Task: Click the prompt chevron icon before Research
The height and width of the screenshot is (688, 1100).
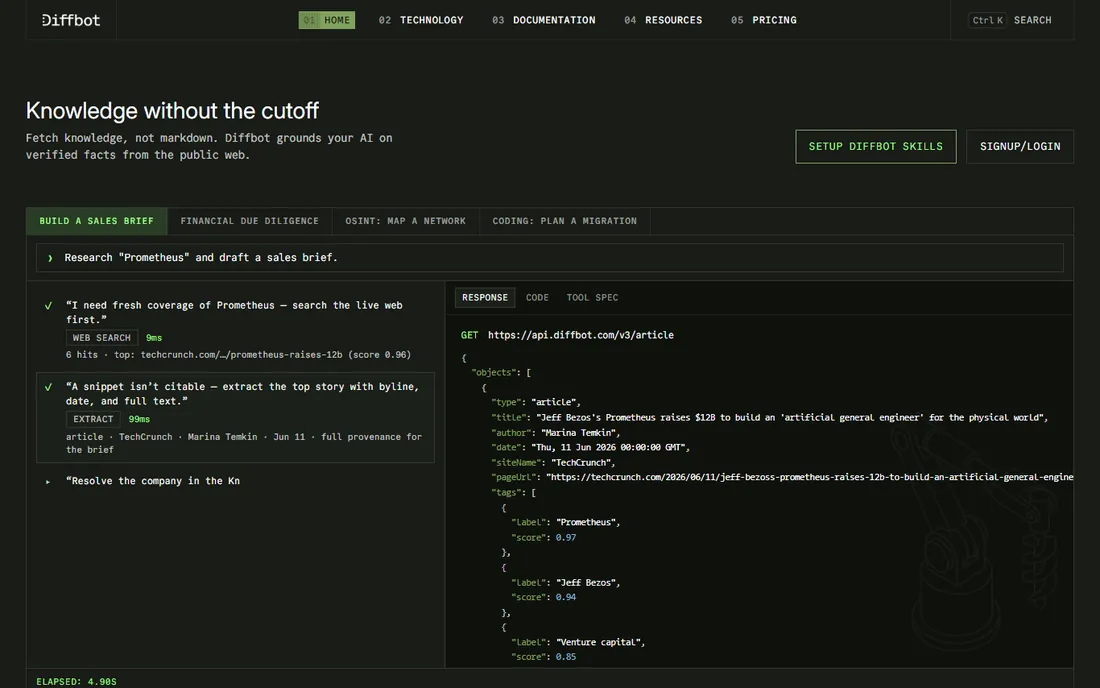Action: [50, 258]
